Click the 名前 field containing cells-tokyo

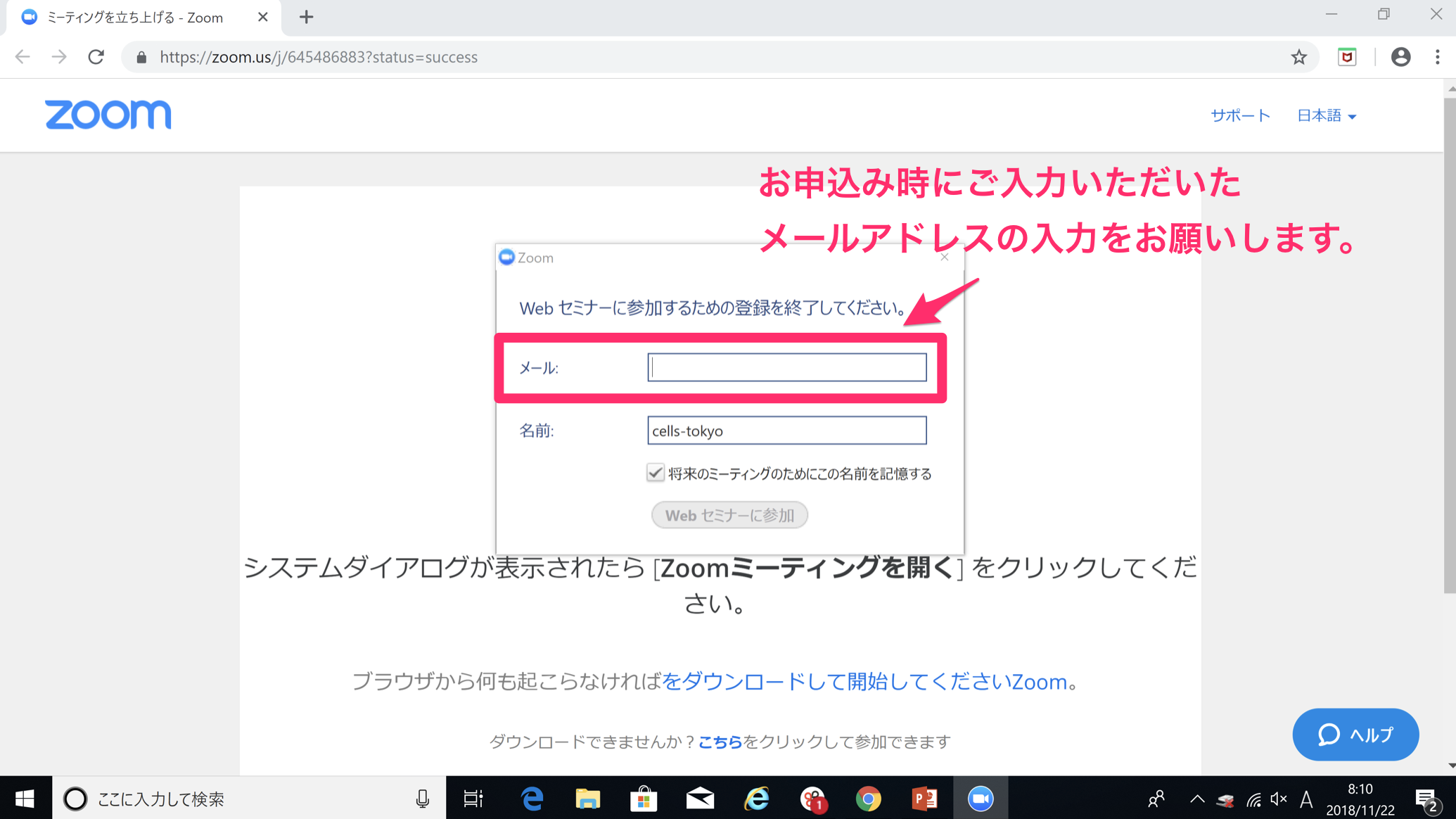point(786,431)
